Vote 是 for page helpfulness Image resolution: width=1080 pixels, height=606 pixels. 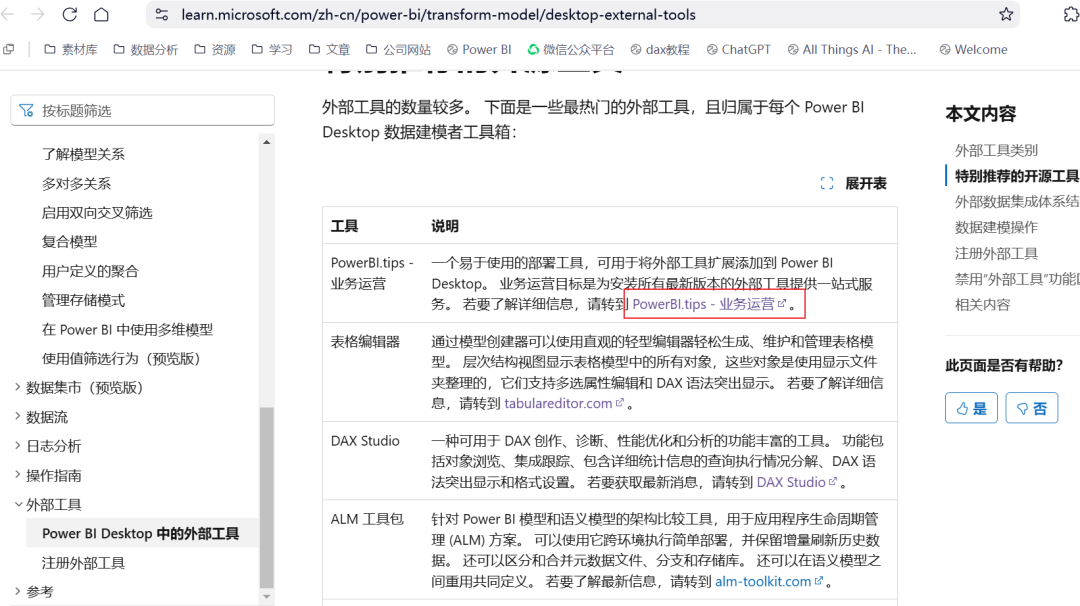[x=971, y=408]
